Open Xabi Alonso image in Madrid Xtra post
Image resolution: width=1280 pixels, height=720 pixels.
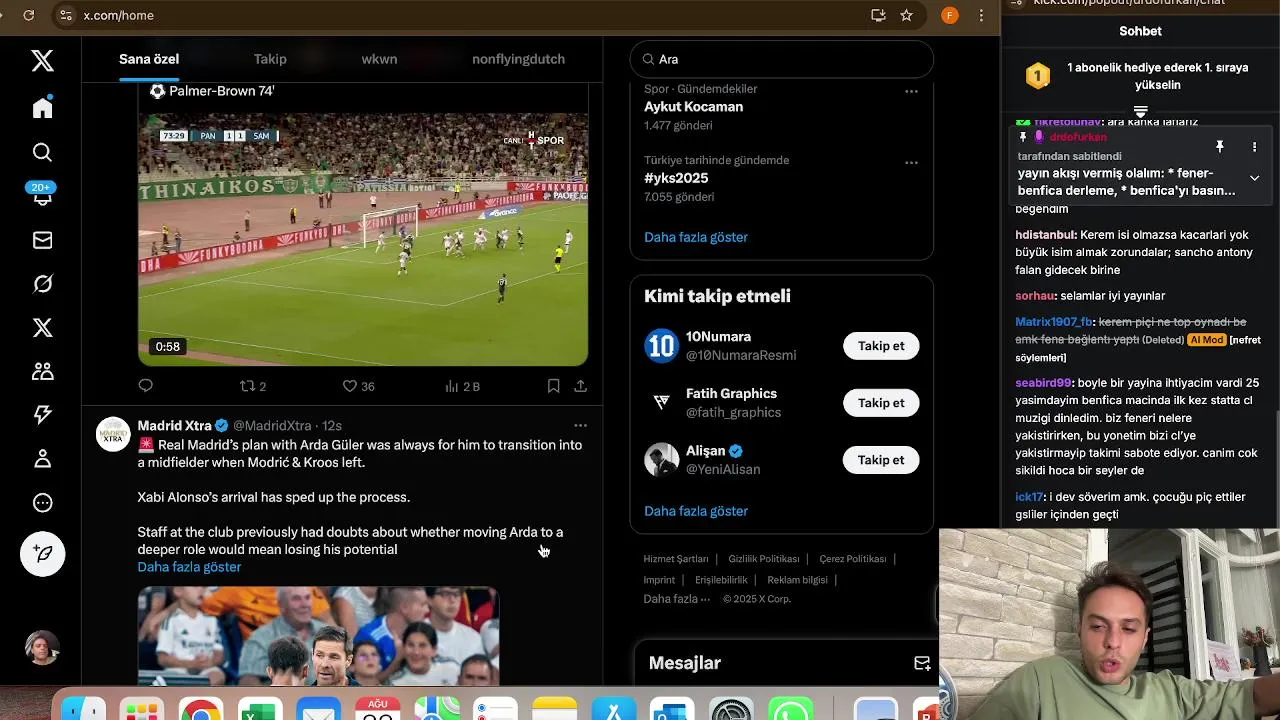click(318, 635)
